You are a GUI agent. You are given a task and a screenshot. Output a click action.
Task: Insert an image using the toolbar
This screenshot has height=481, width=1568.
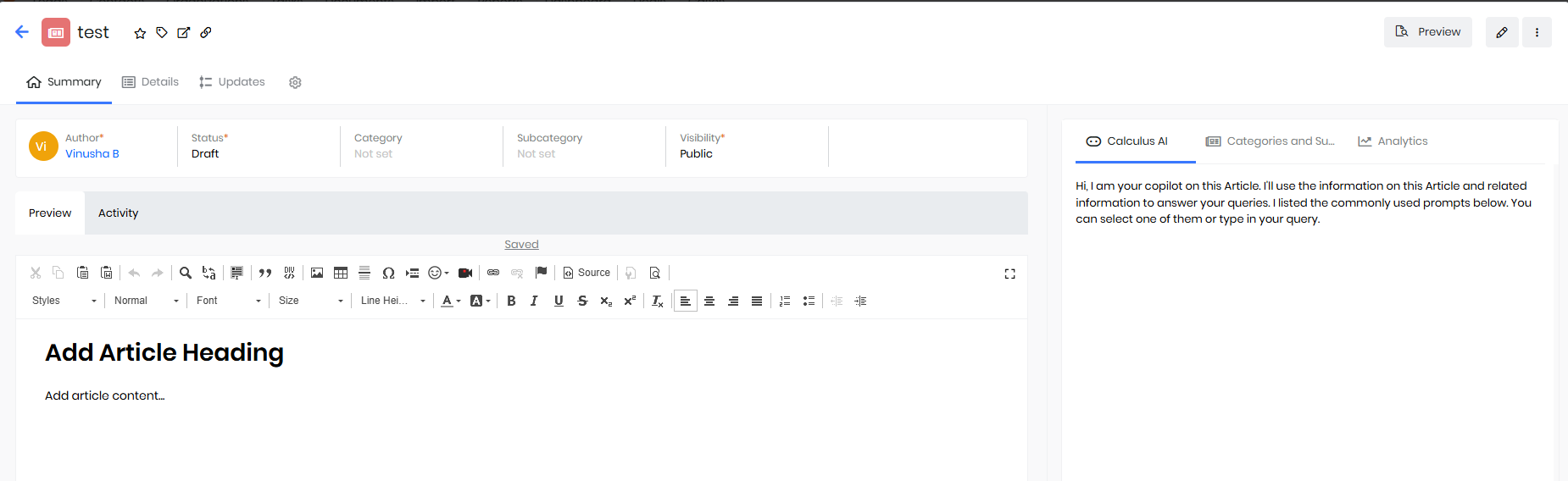coord(317,273)
